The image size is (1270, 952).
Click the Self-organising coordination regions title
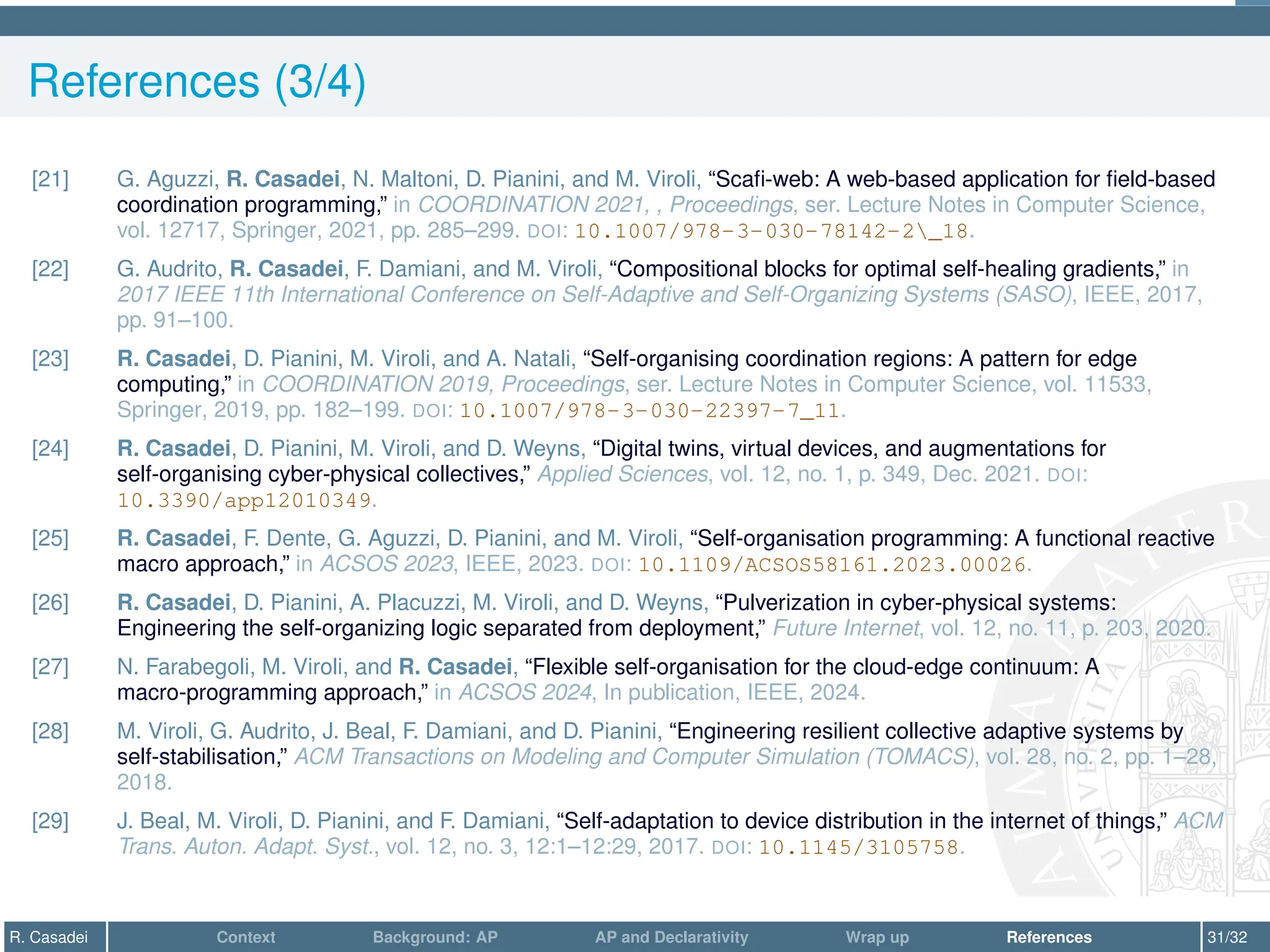click(627, 371)
